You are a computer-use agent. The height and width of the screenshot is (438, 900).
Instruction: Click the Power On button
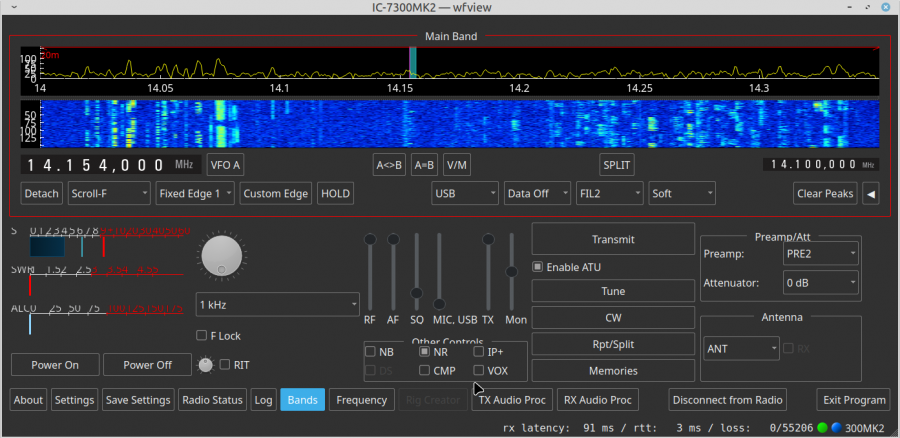(55, 365)
